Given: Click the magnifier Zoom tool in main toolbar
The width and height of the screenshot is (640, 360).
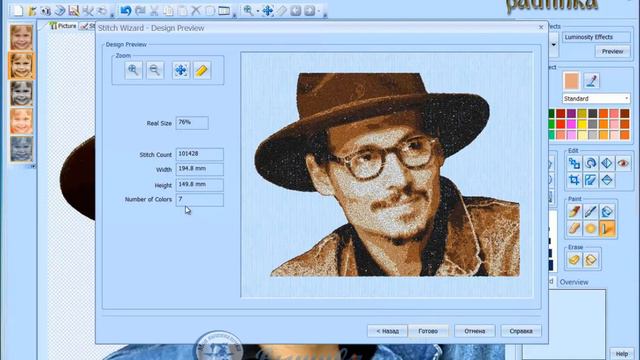Looking at the screenshot, I should (x=248, y=10).
